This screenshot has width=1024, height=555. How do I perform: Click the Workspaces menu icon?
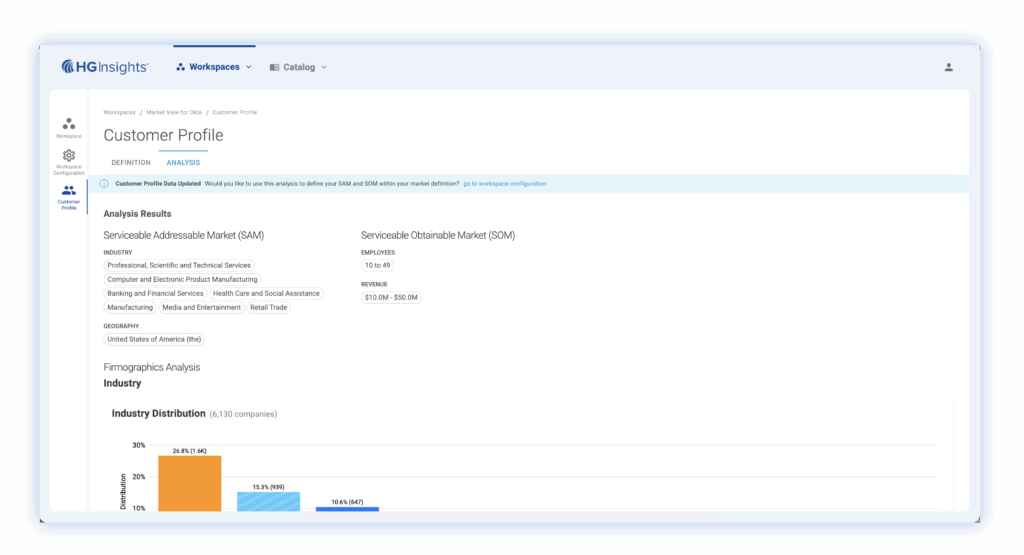point(180,67)
